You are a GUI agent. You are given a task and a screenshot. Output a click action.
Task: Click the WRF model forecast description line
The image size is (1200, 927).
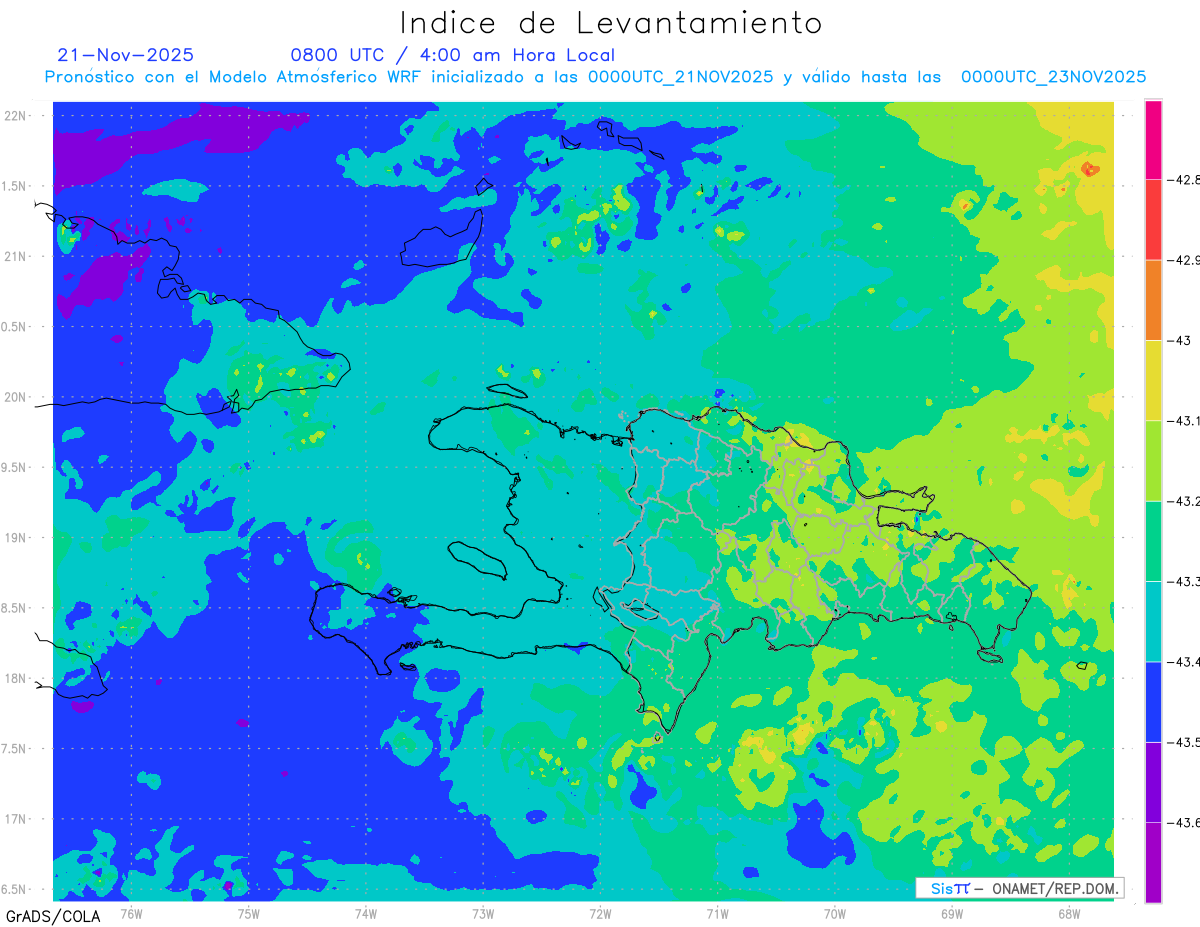pyautogui.click(x=596, y=77)
